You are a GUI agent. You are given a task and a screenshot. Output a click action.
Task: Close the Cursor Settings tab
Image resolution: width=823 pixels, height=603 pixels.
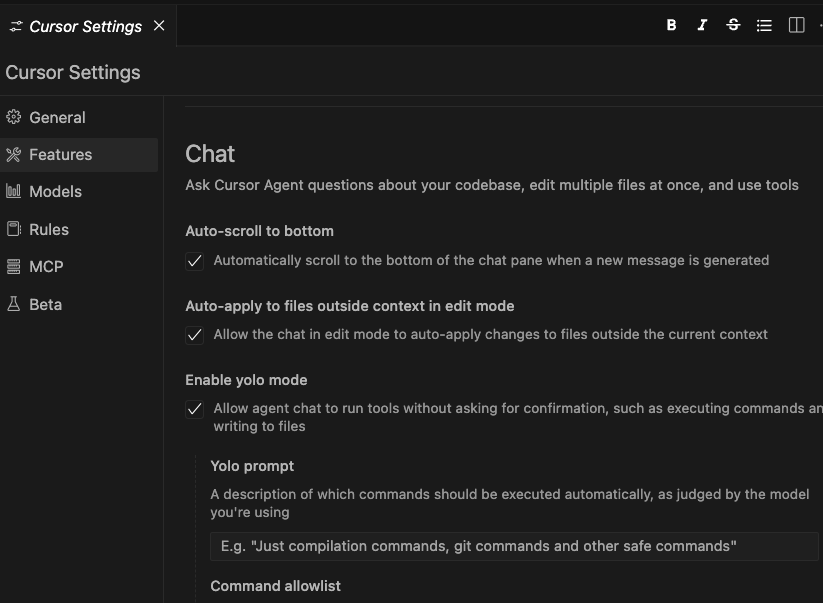[x=159, y=26]
